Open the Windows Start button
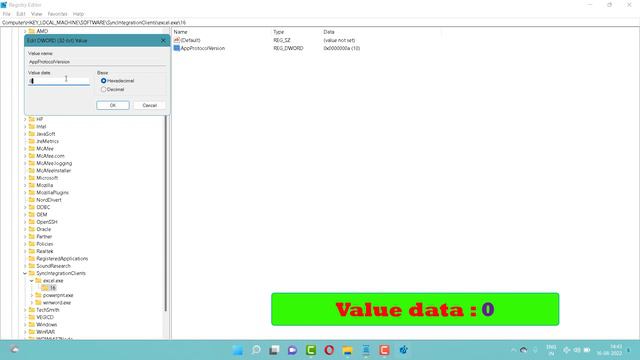640x360 pixels. click(x=238, y=350)
